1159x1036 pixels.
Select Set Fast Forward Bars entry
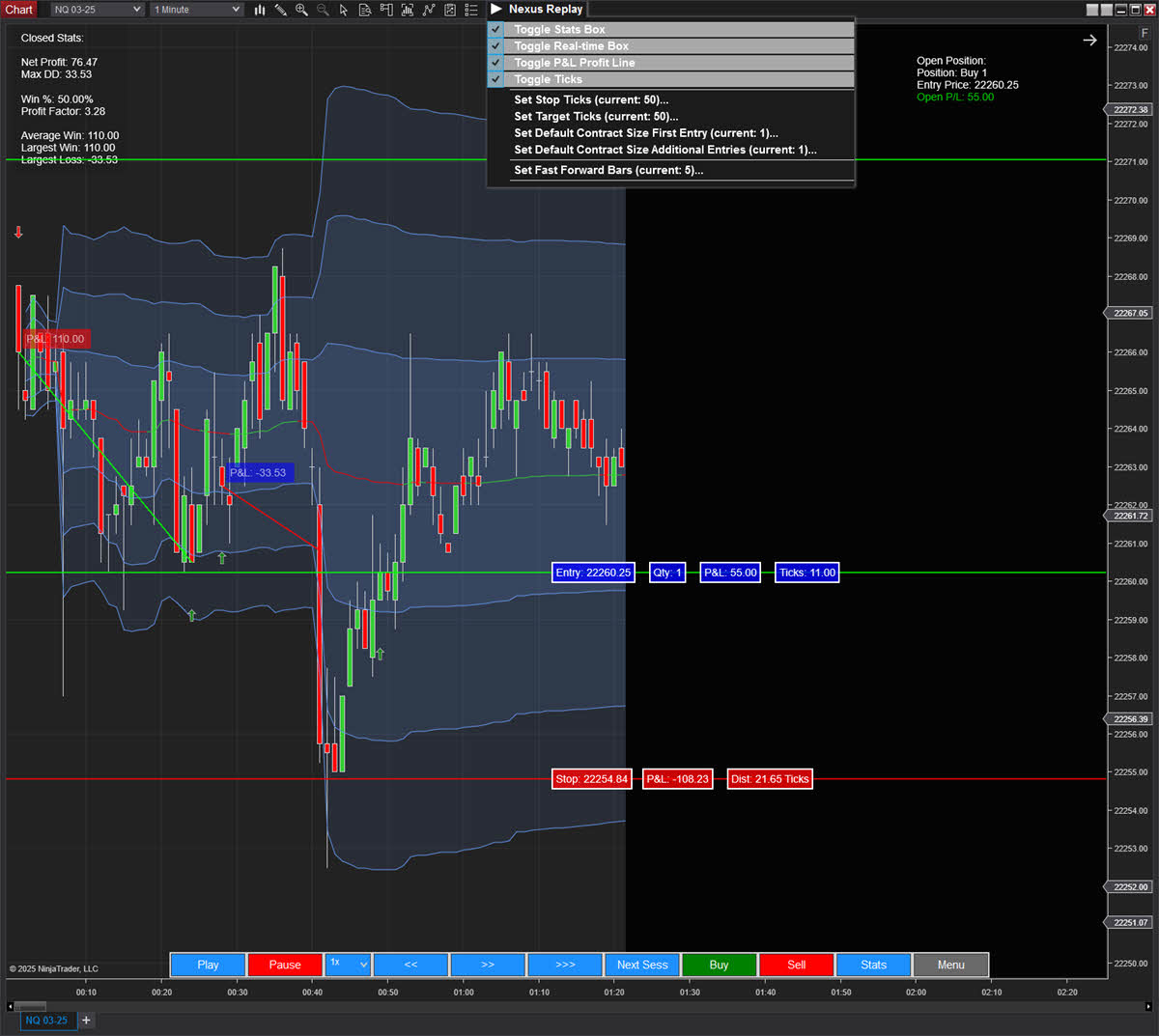pos(608,170)
